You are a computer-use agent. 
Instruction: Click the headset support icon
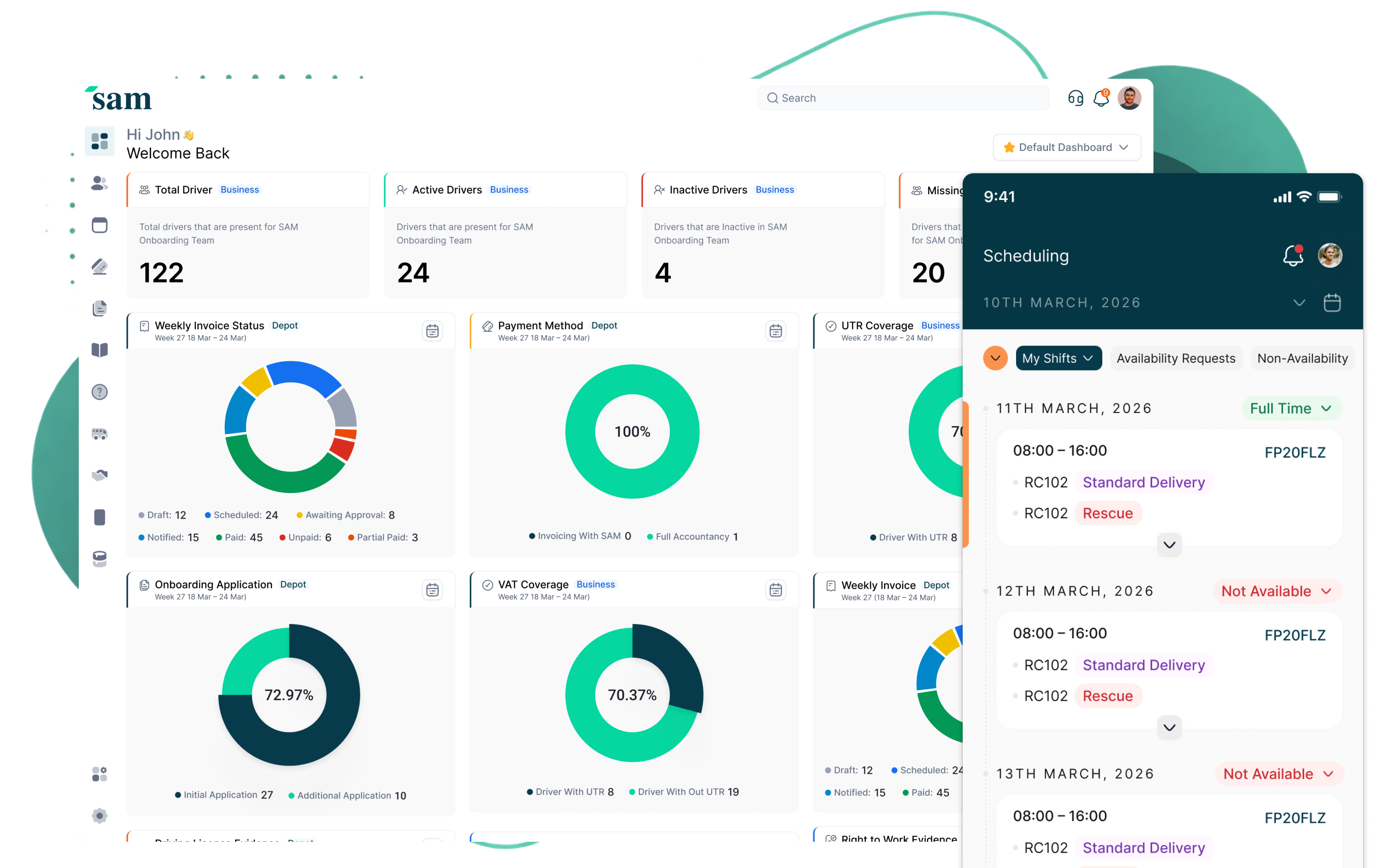click(1075, 98)
